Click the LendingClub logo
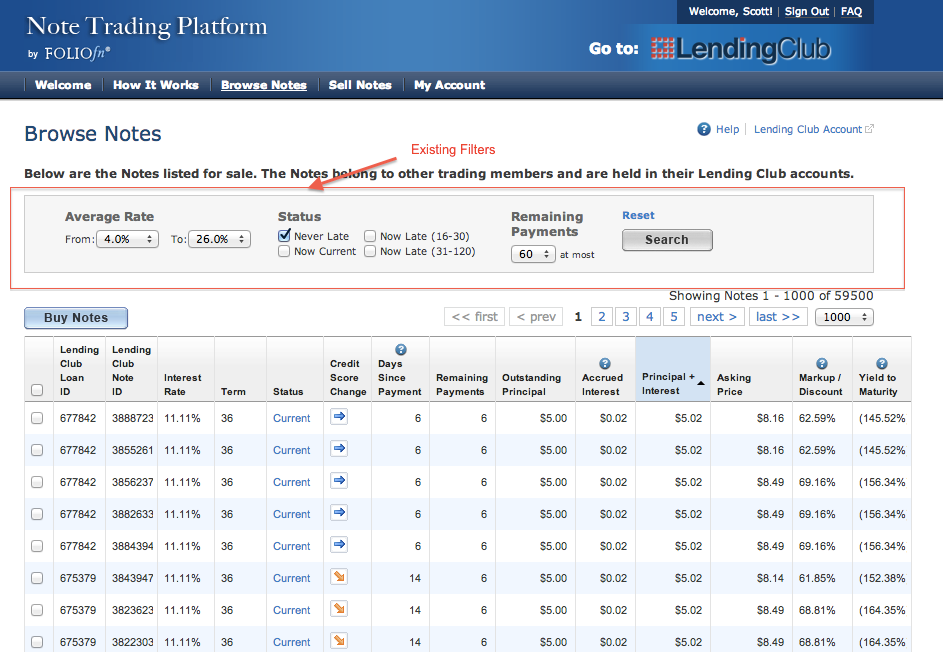 point(740,49)
